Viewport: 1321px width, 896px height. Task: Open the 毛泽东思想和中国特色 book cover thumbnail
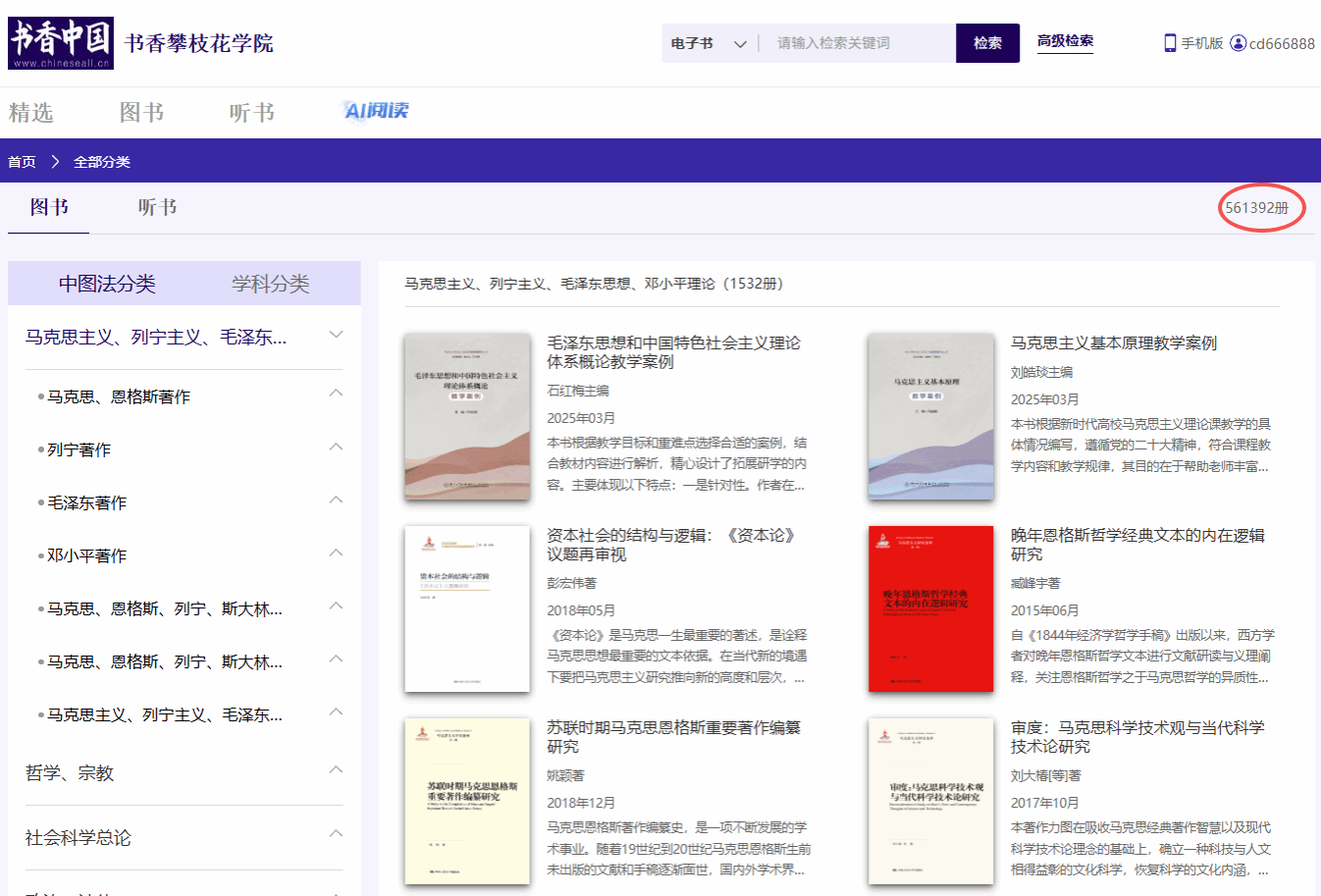coord(467,416)
